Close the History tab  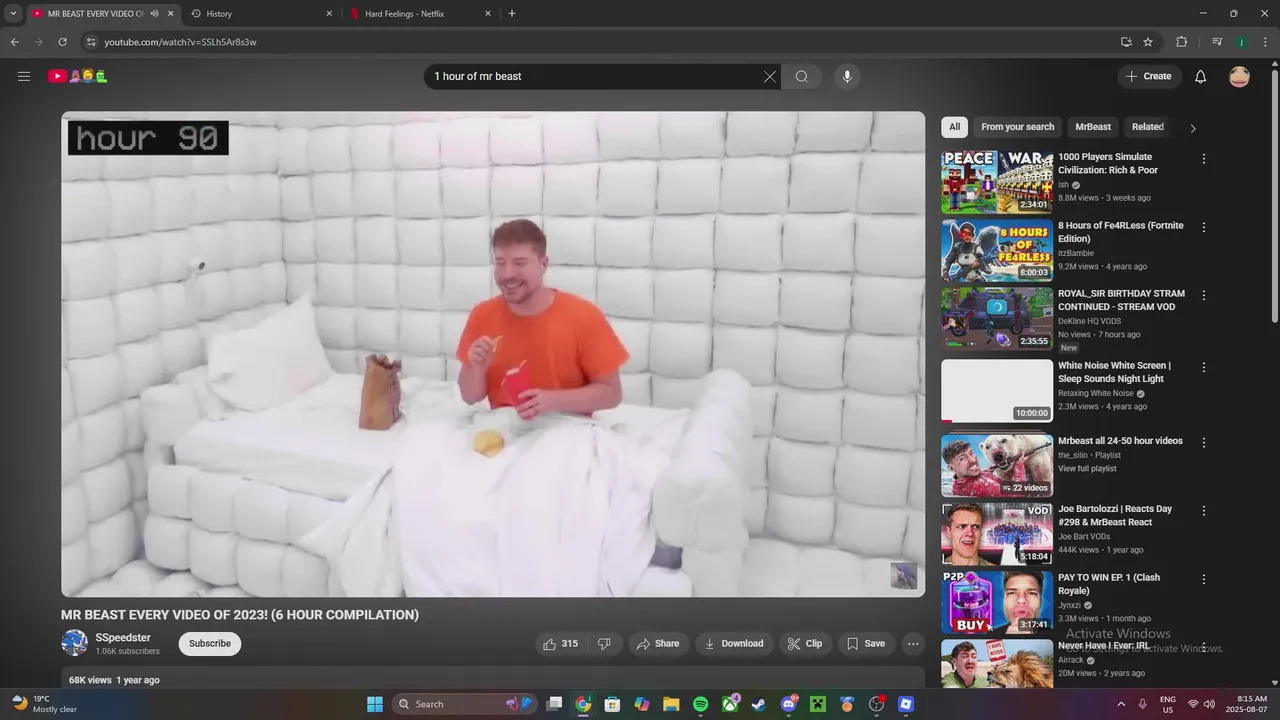tap(329, 14)
